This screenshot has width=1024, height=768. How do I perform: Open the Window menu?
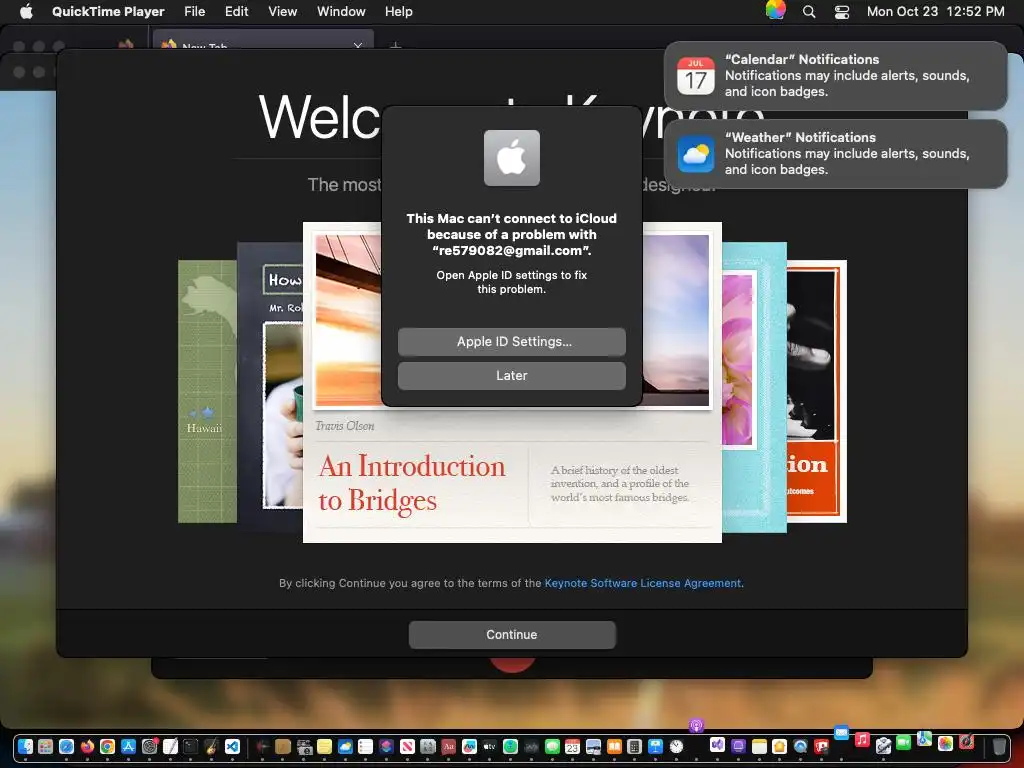[341, 12]
